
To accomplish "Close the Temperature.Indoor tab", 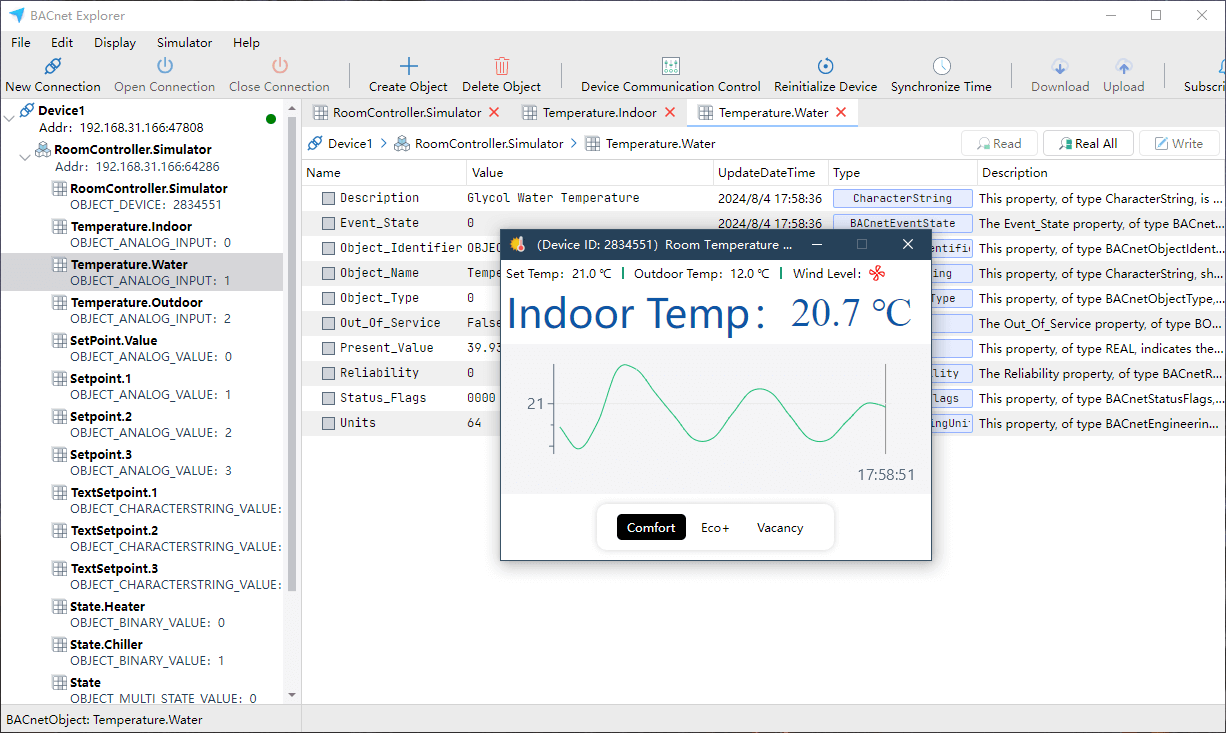I will click(x=669, y=112).
